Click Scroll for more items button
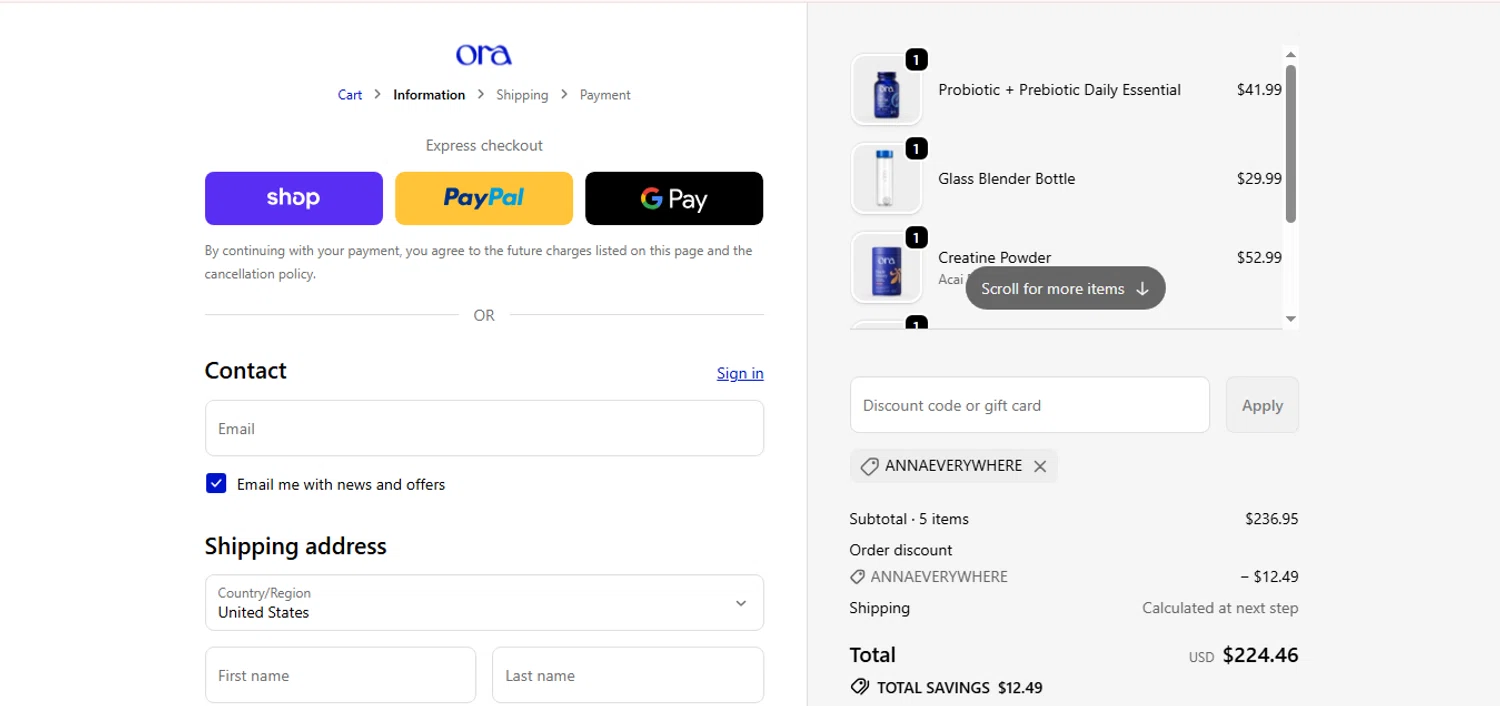 point(1065,288)
